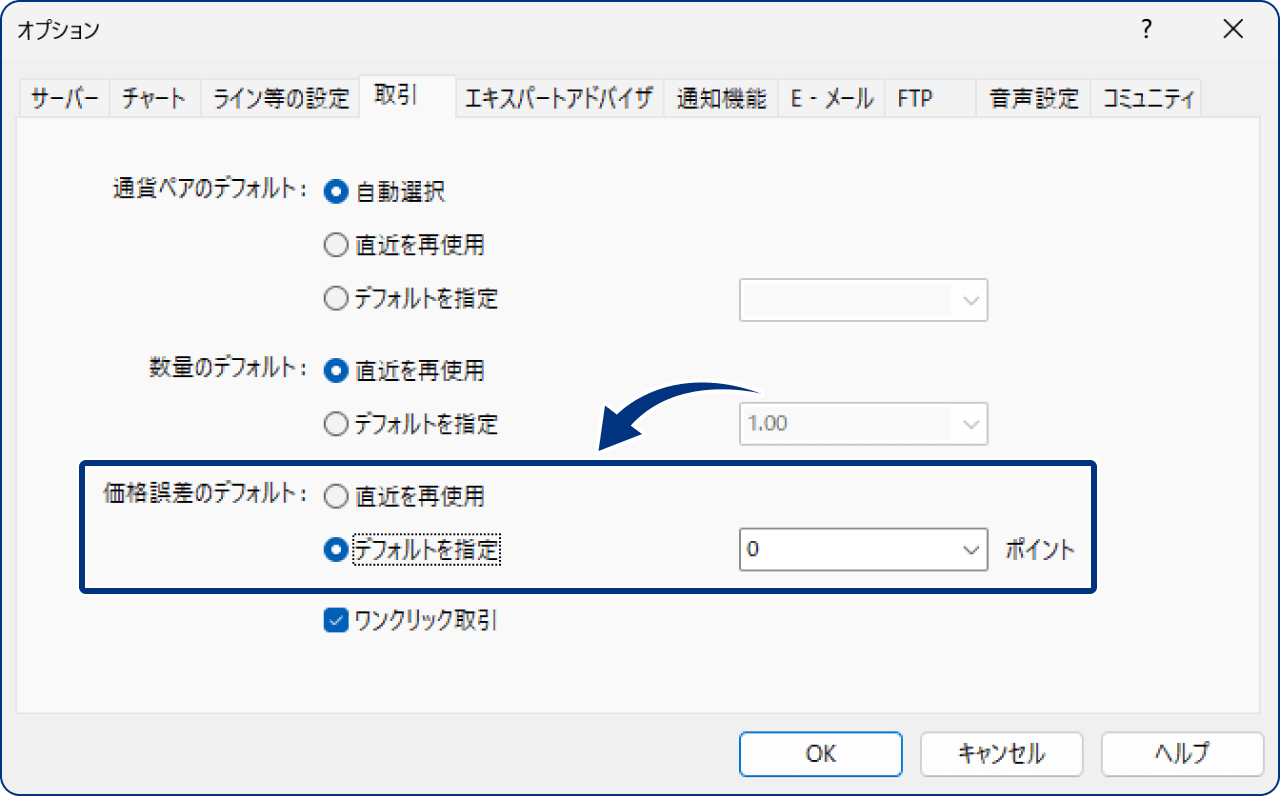Click the OK button

pos(820,754)
